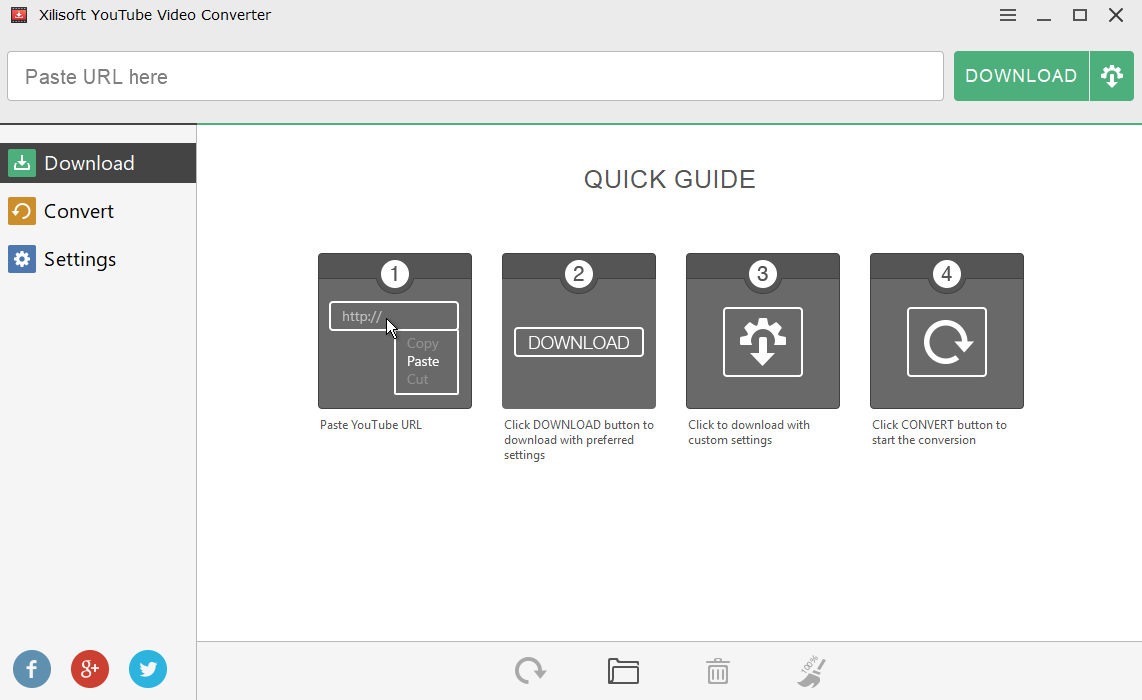The width and height of the screenshot is (1142, 700).
Task: Click the Paste URL here input field
Action: (475, 76)
